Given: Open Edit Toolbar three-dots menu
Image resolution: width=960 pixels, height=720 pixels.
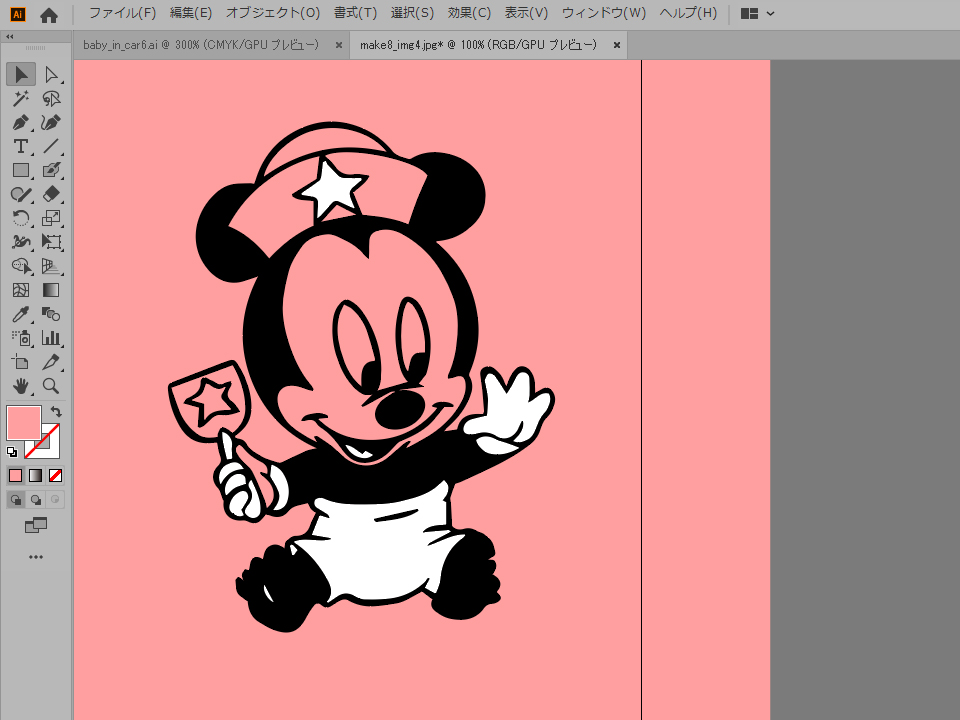Looking at the screenshot, I should click(x=36, y=556).
